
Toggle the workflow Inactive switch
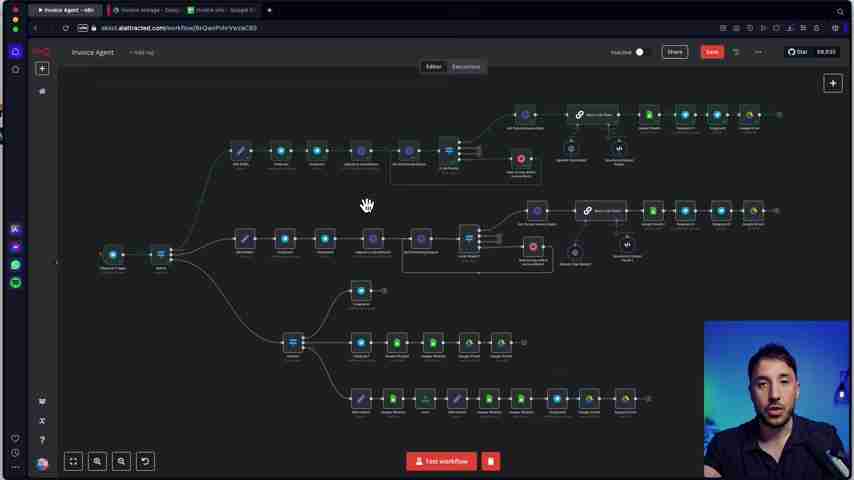pos(639,52)
